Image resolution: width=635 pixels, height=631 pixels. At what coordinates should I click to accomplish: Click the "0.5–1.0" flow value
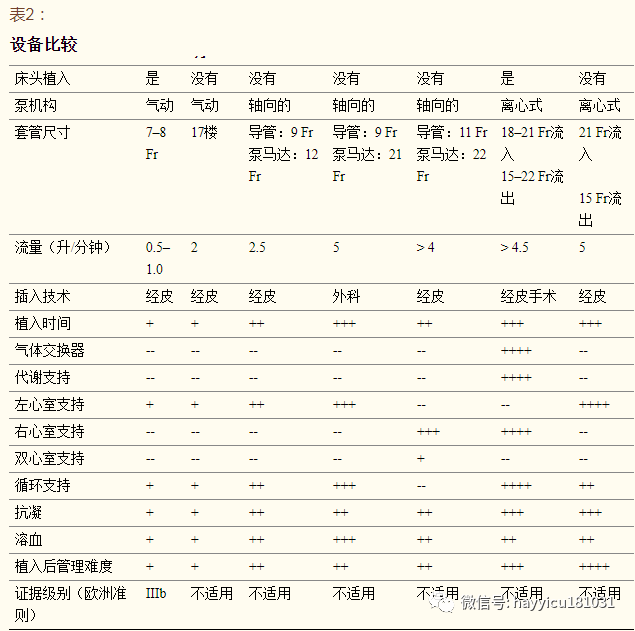[158, 258]
